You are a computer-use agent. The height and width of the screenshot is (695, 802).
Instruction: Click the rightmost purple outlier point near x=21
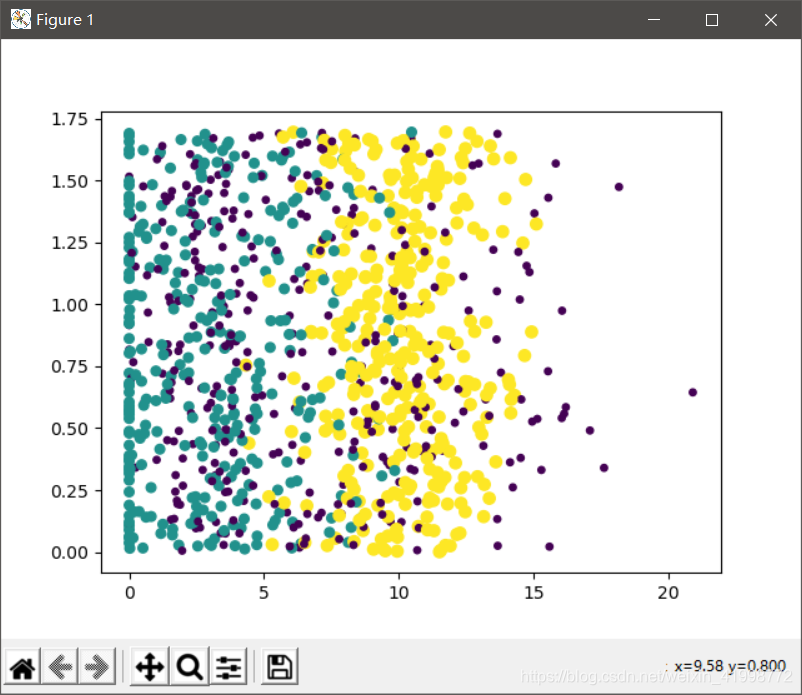[x=693, y=392]
